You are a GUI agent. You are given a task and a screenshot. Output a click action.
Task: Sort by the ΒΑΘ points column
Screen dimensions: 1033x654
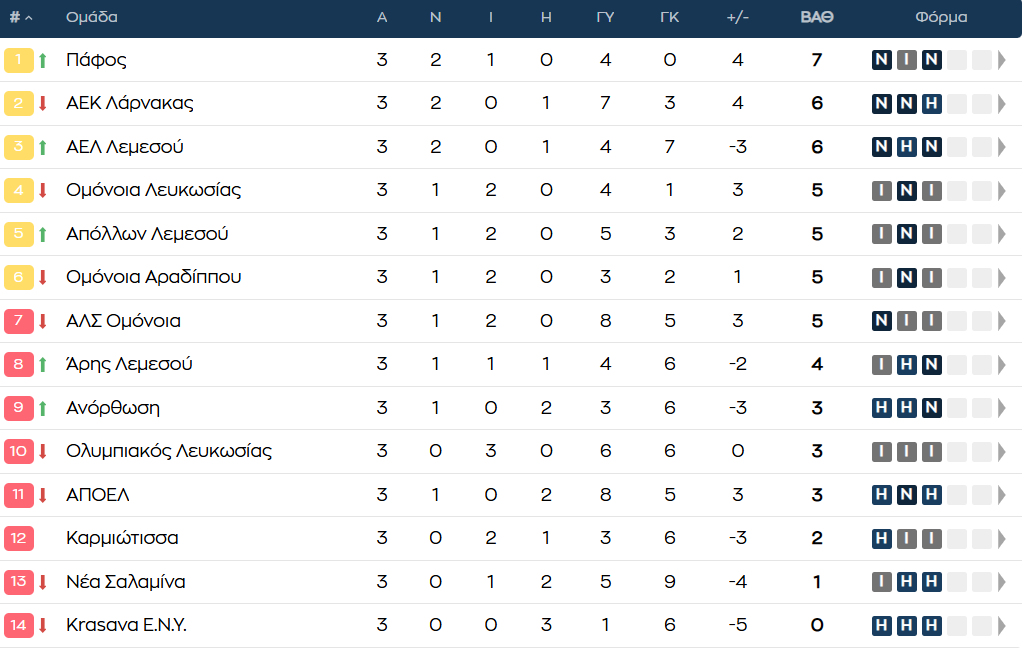click(x=817, y=18)
